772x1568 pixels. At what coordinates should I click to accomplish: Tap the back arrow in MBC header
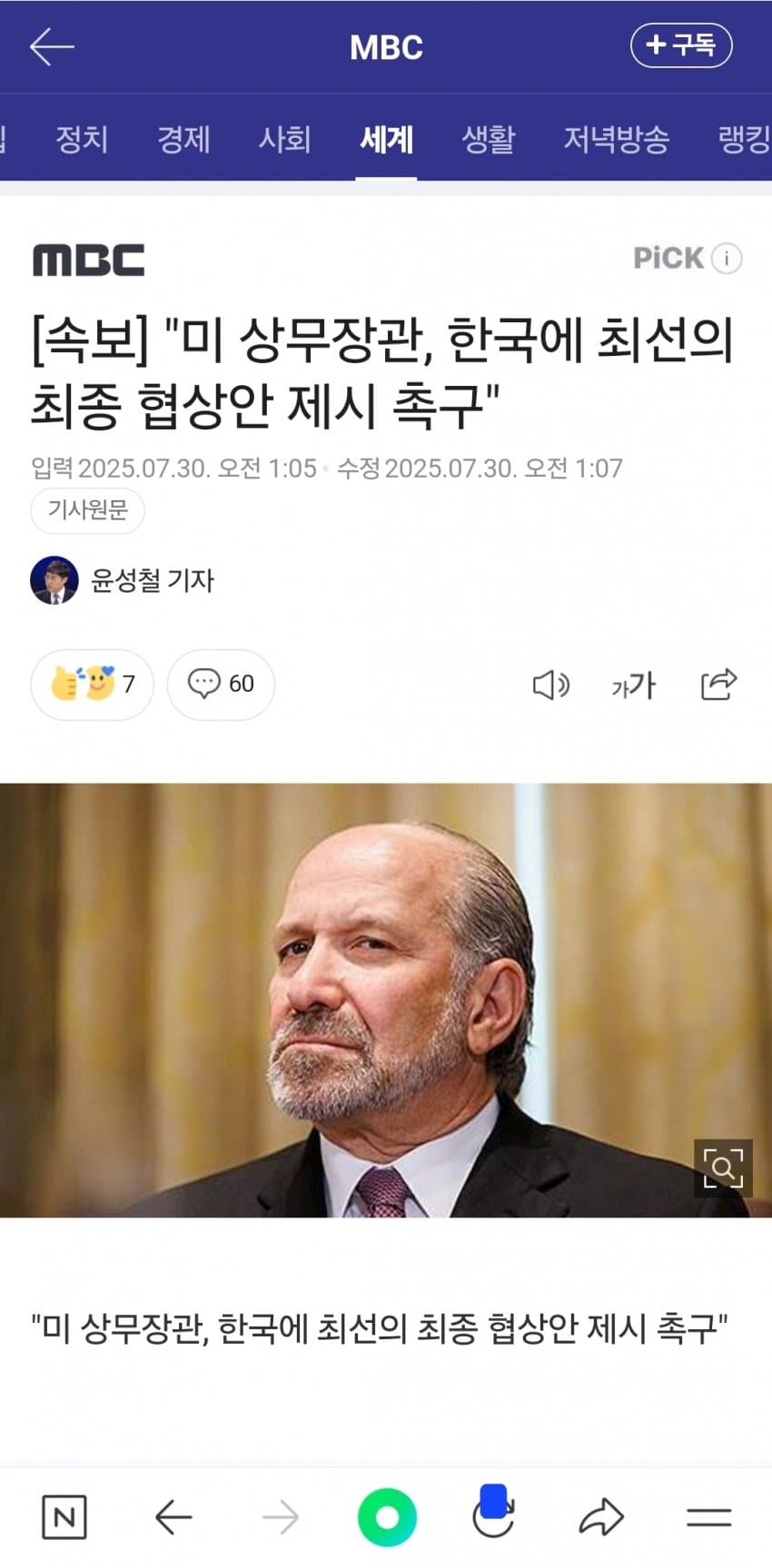pos(52,46)
